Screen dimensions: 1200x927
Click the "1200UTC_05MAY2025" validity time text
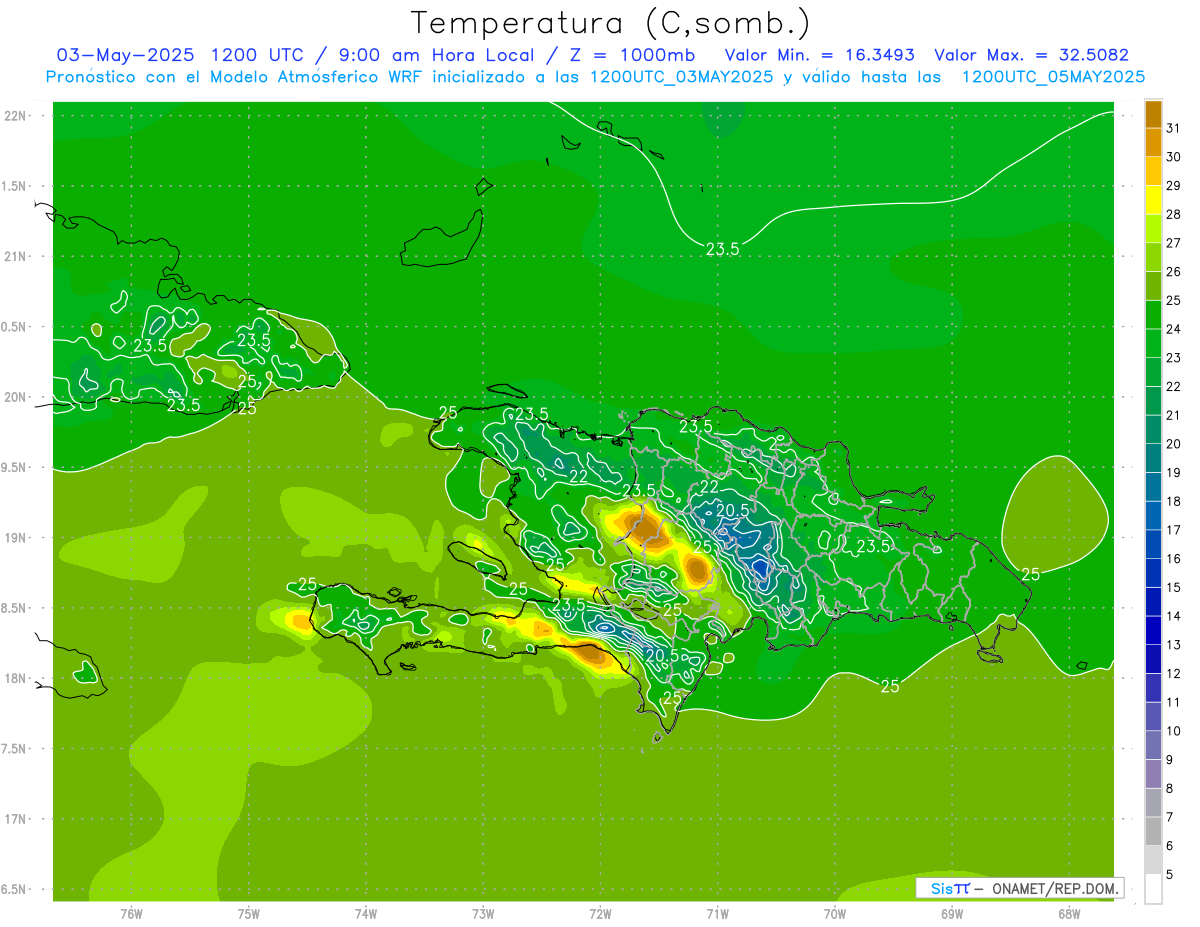(x=1053, y=77)
